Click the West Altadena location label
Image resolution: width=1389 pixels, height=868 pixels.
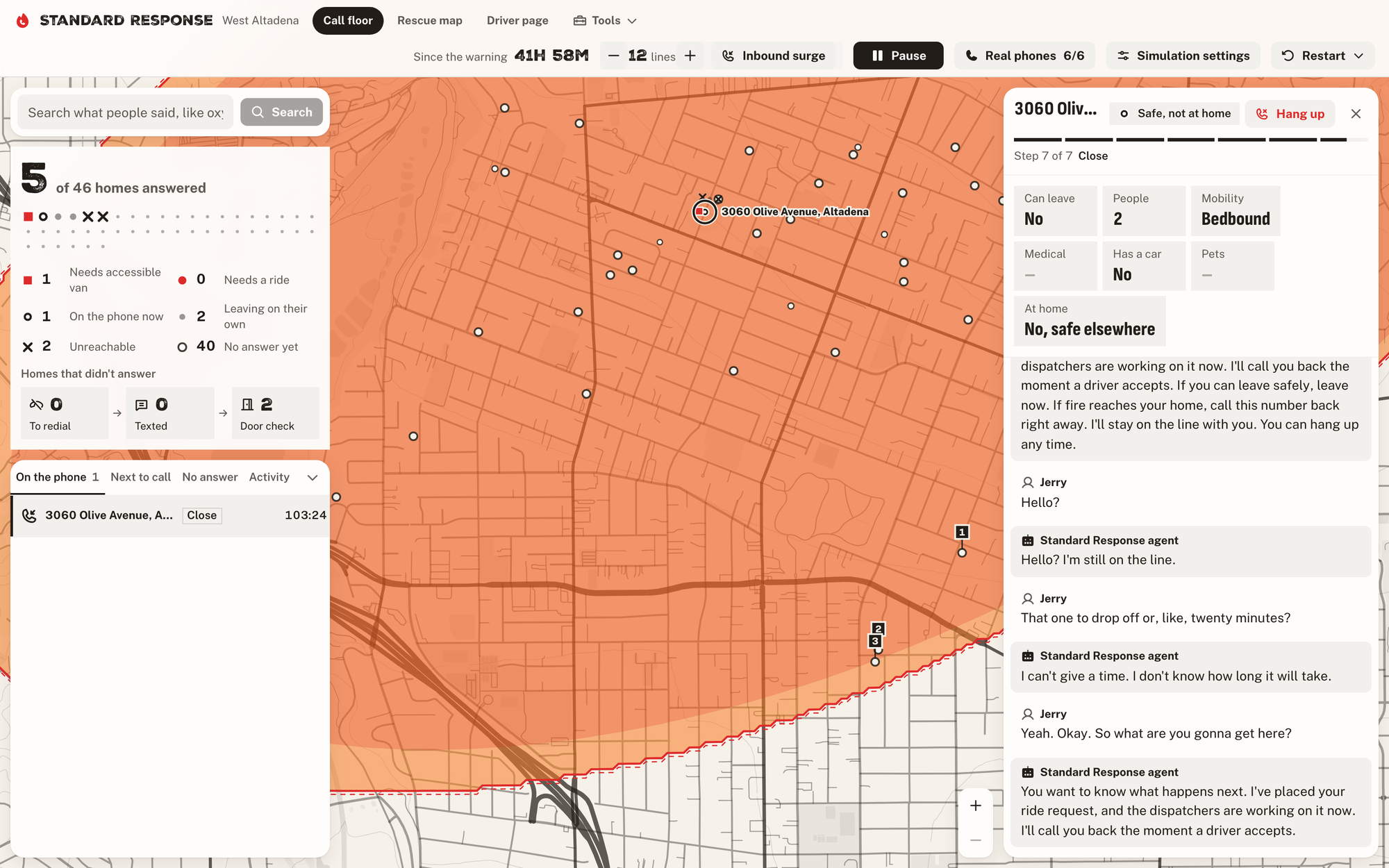[260, 21]
